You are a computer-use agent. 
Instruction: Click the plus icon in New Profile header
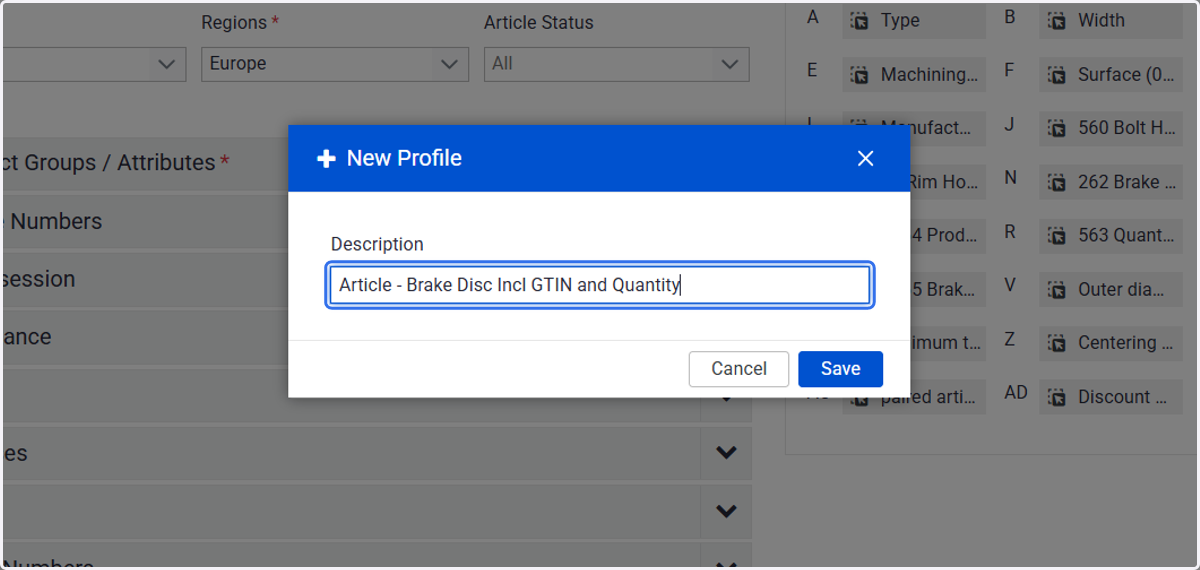(326, 159)
